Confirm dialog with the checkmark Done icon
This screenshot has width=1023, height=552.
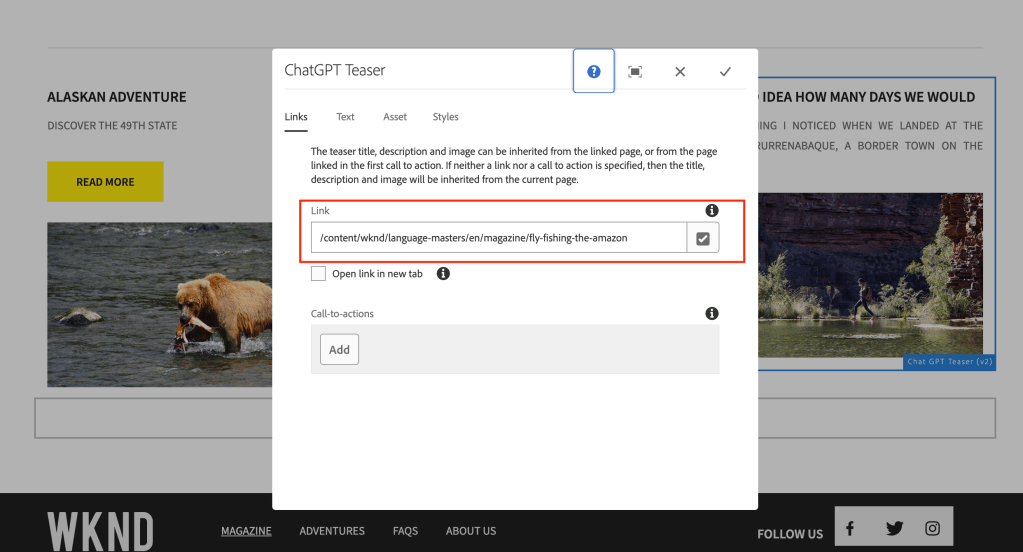pyautogui.click(x=725, y=71)
